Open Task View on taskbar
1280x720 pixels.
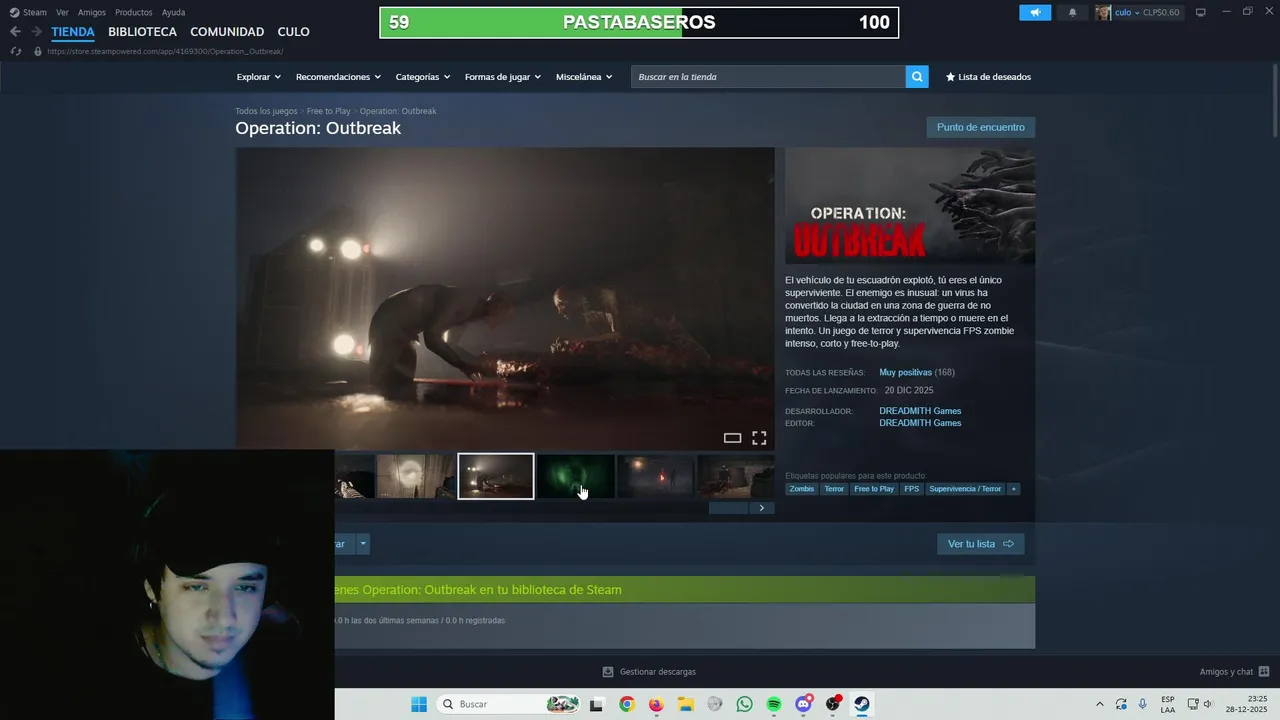596,704
